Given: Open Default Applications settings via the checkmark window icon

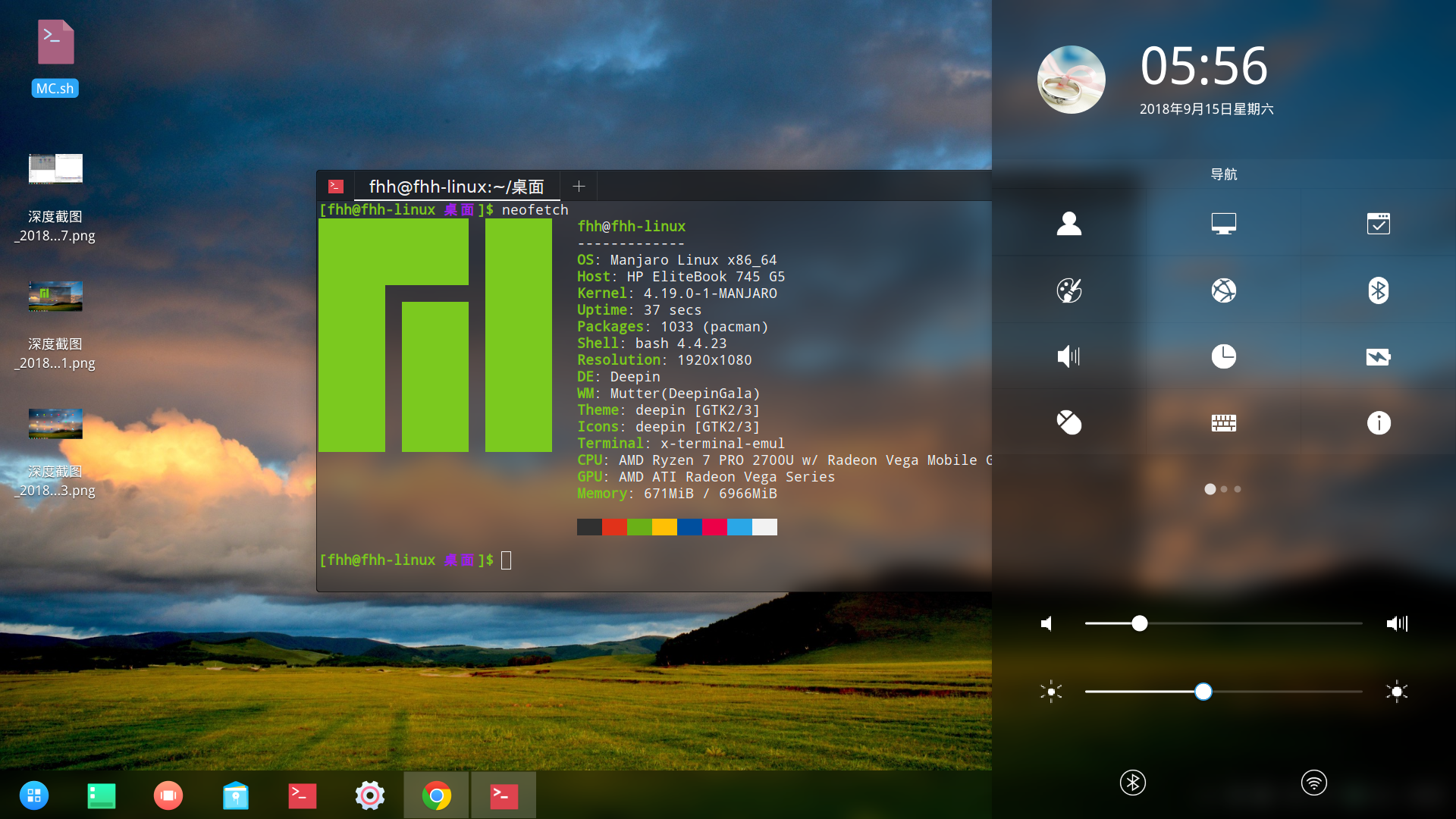Looking at the screenshot, I should pos(1379,224).
